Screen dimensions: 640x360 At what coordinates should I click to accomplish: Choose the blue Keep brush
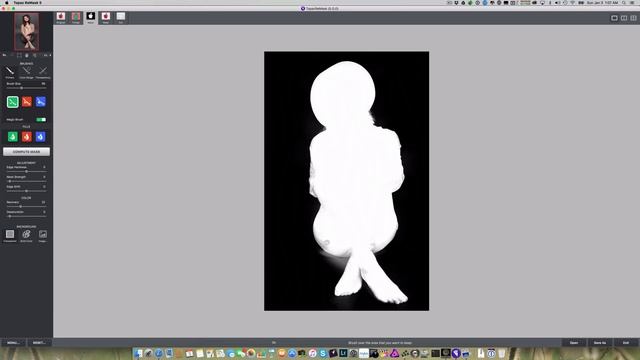coord(40,102)
